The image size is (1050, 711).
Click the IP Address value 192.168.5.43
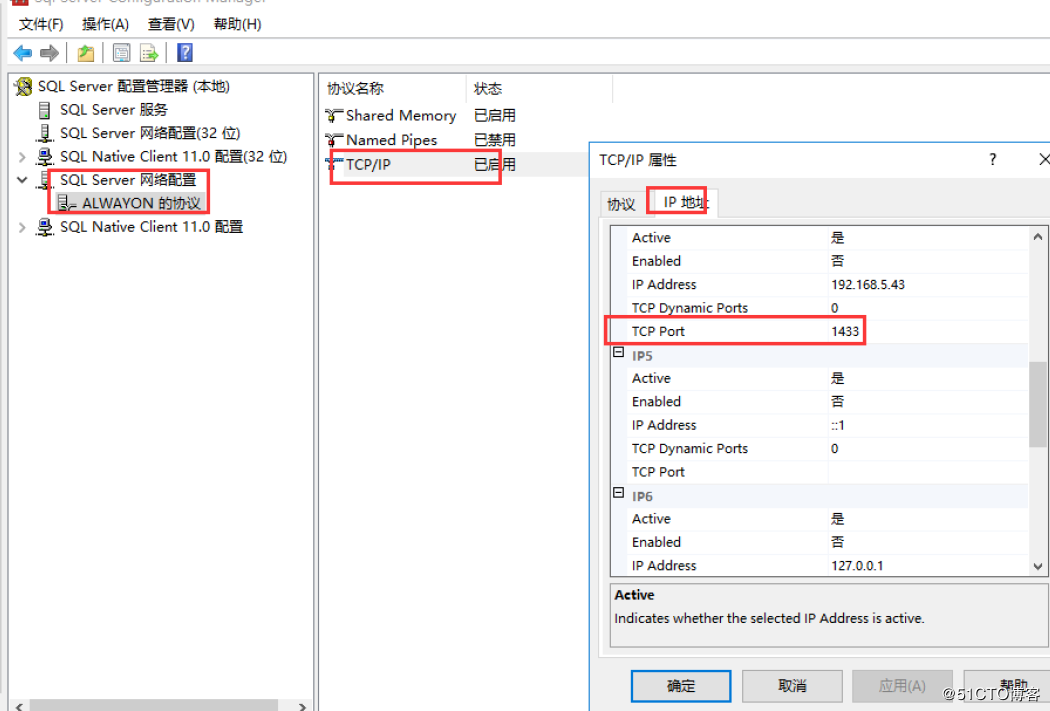click(868, 285)
